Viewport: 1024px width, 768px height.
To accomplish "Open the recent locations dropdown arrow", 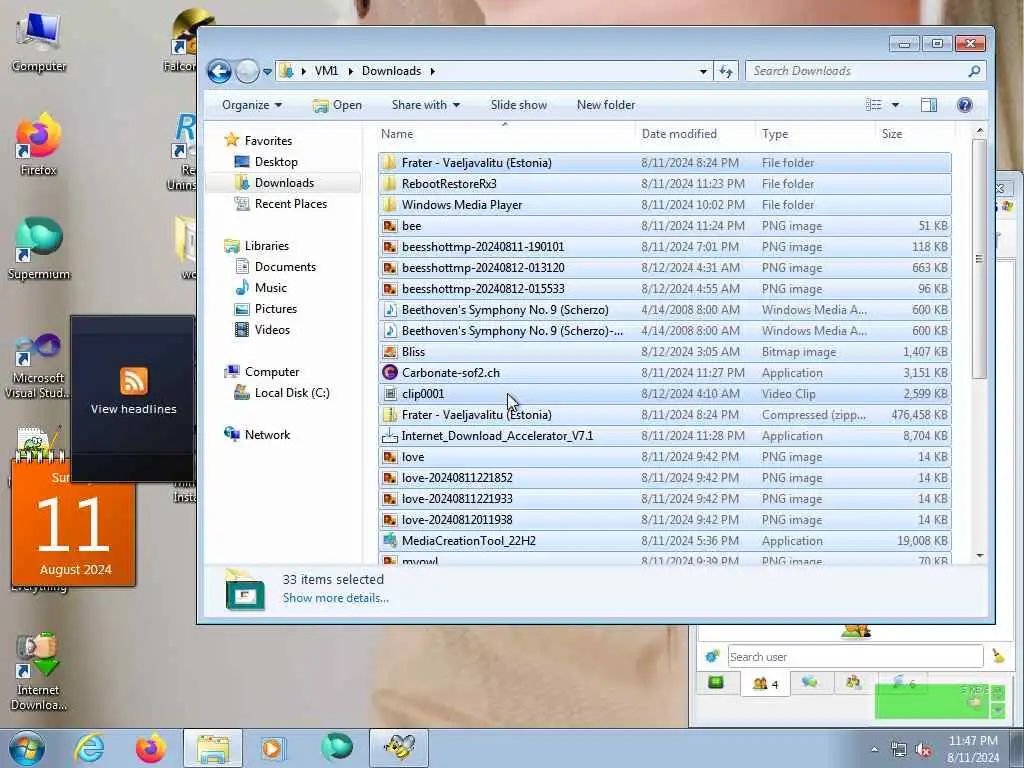I will click(x=267, y=72).
